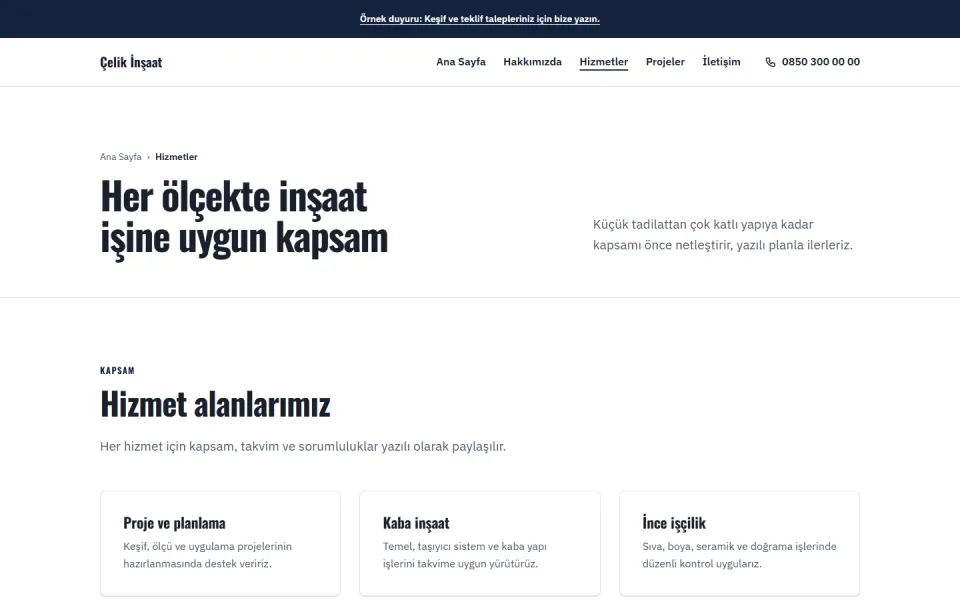Click the Sıva, boya, seramik description
Image resolution: width=960 pixels, height=600 pixels.
point(739,555)
